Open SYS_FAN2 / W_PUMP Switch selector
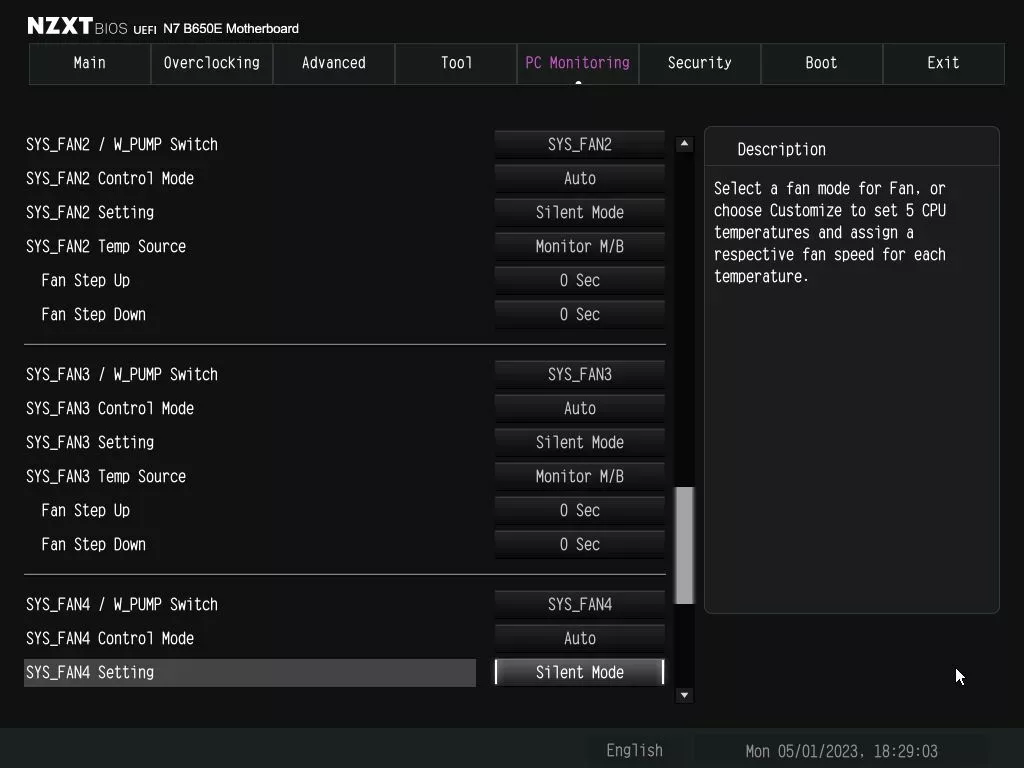Viewport: 1024px width, 768px height. point(579,144)
